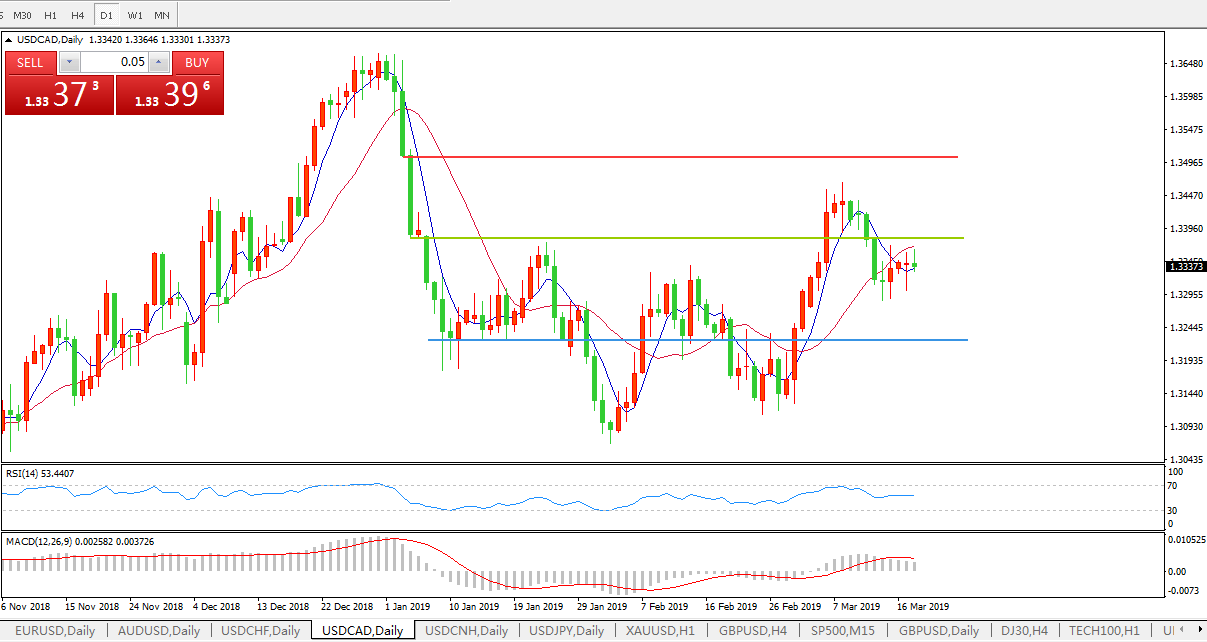Collapse the one-click trading panel triangle

click(10, 40)
